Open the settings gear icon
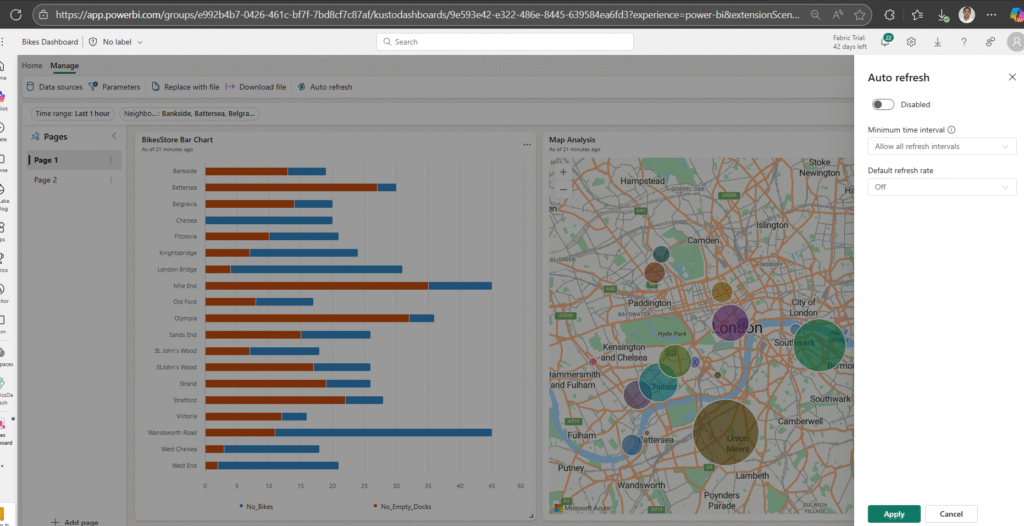The image size is (1024, 526). click(912, 42)
